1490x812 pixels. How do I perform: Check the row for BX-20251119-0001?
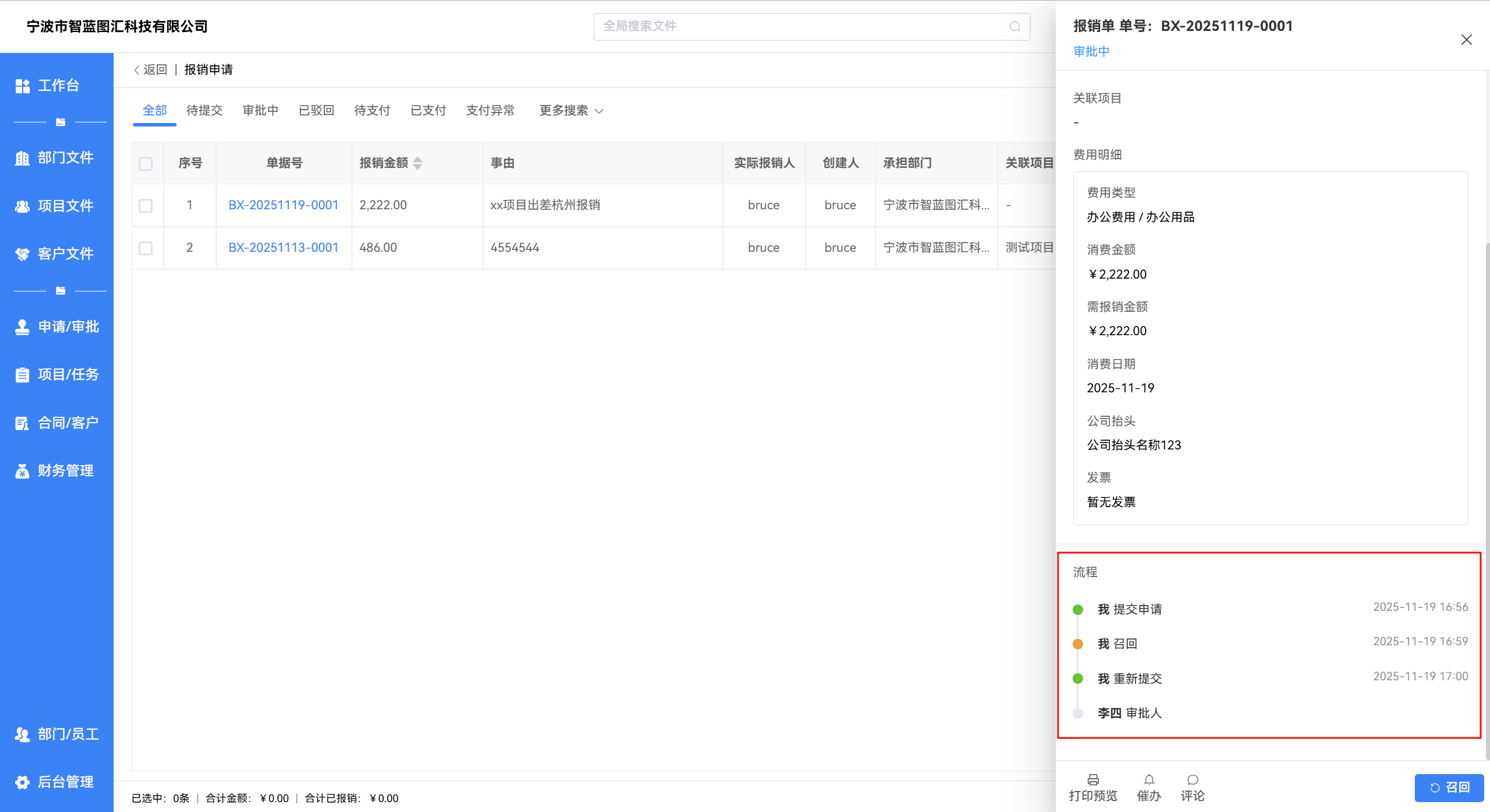[146, 206]
